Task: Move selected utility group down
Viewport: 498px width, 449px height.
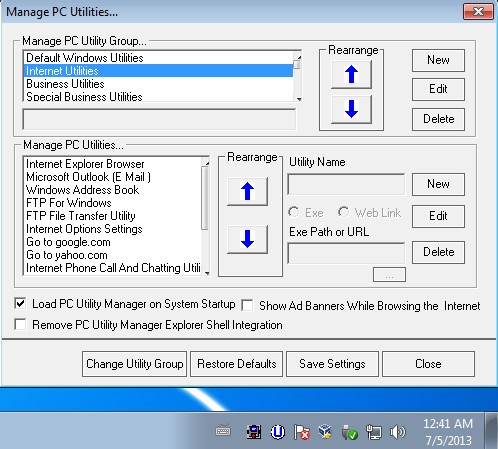Action: [x=351, y=109]
